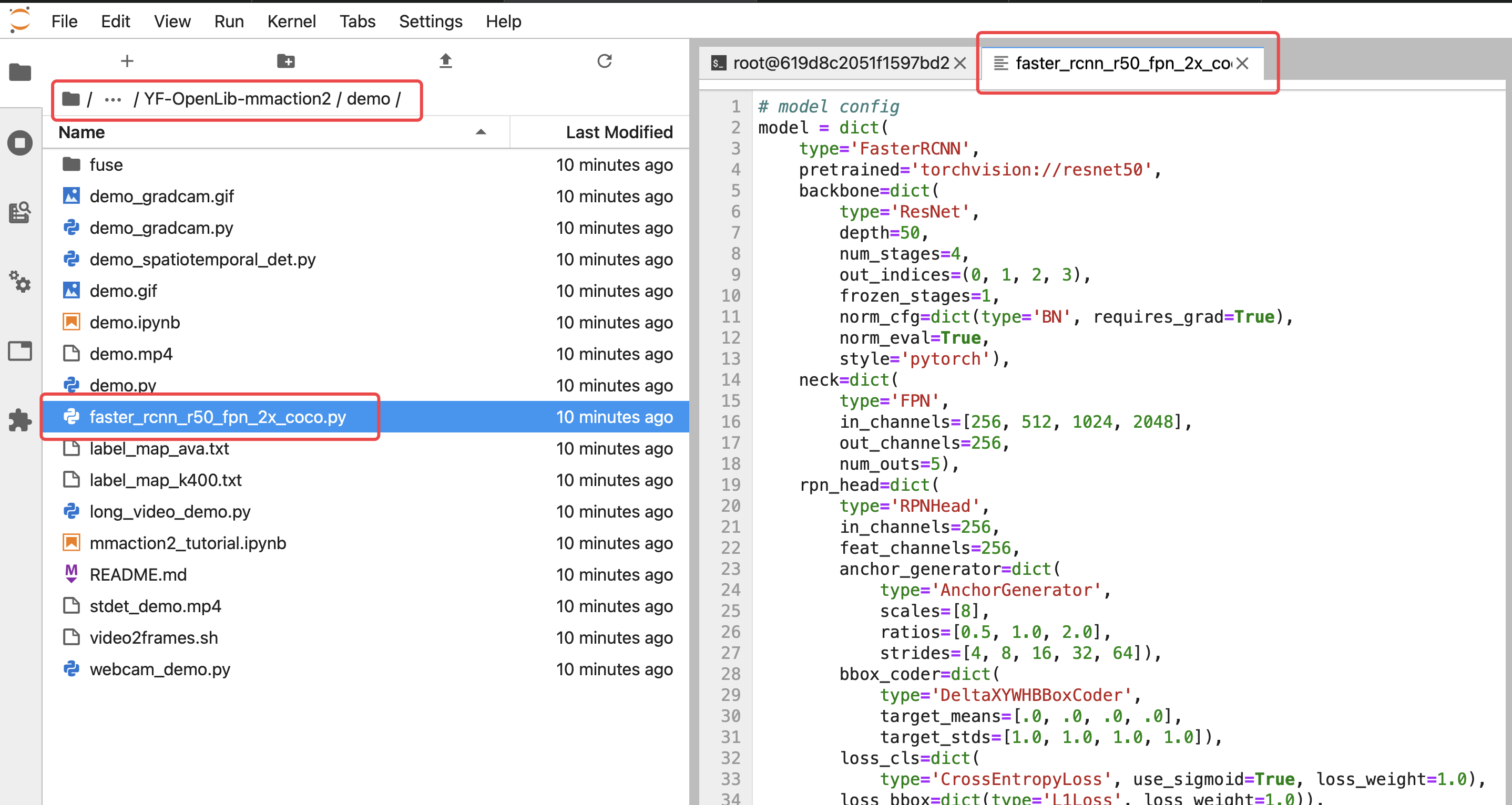Select demo_spatiotemporal_det.py file
The image size is (1512, 805).
202,260
